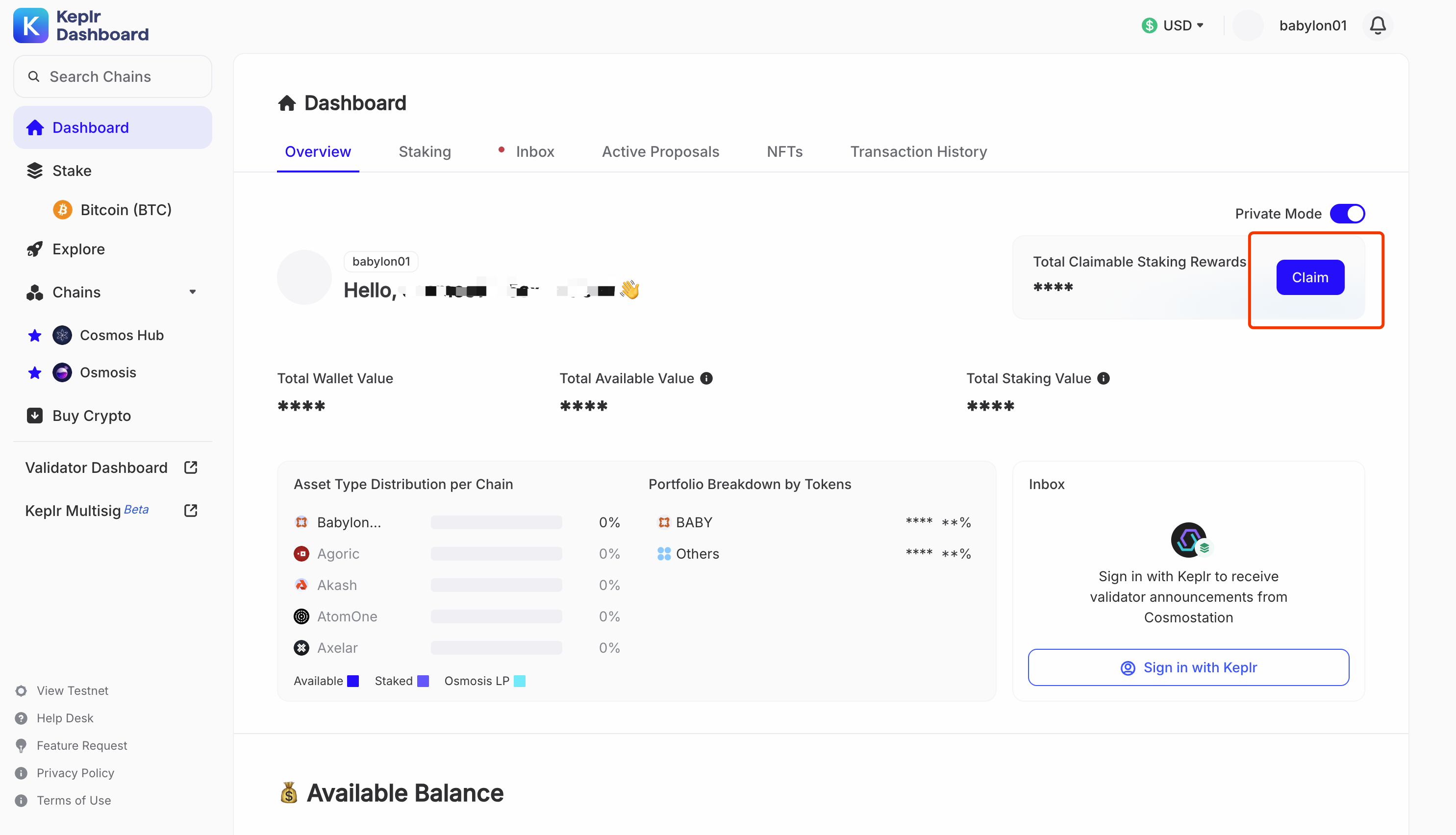Unstar the Osmosis favorite

point(34,372)
